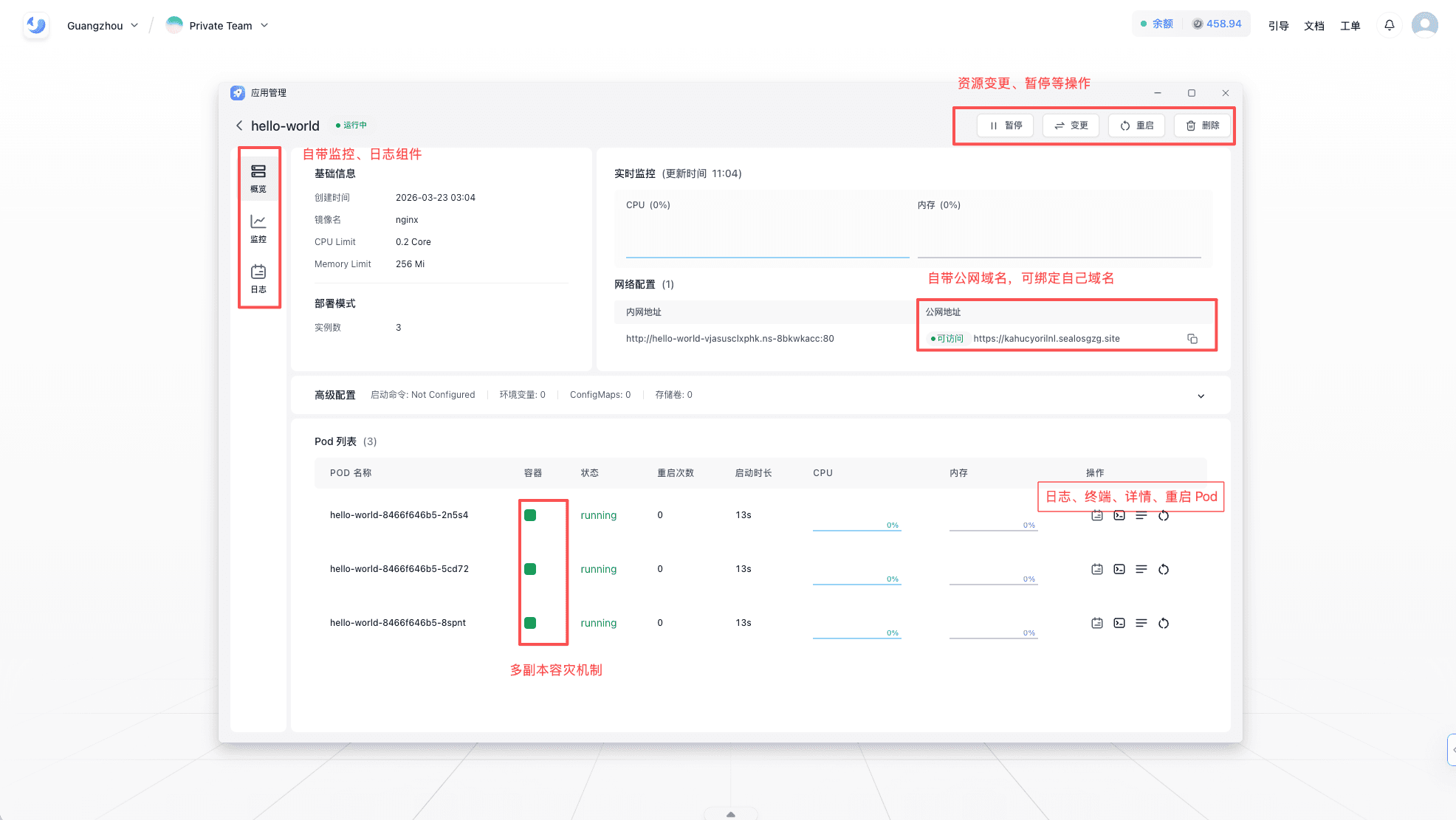Close the 应用管理 window
Image resolution: width=1456 pixels, height=820 pixels.
1226,93
